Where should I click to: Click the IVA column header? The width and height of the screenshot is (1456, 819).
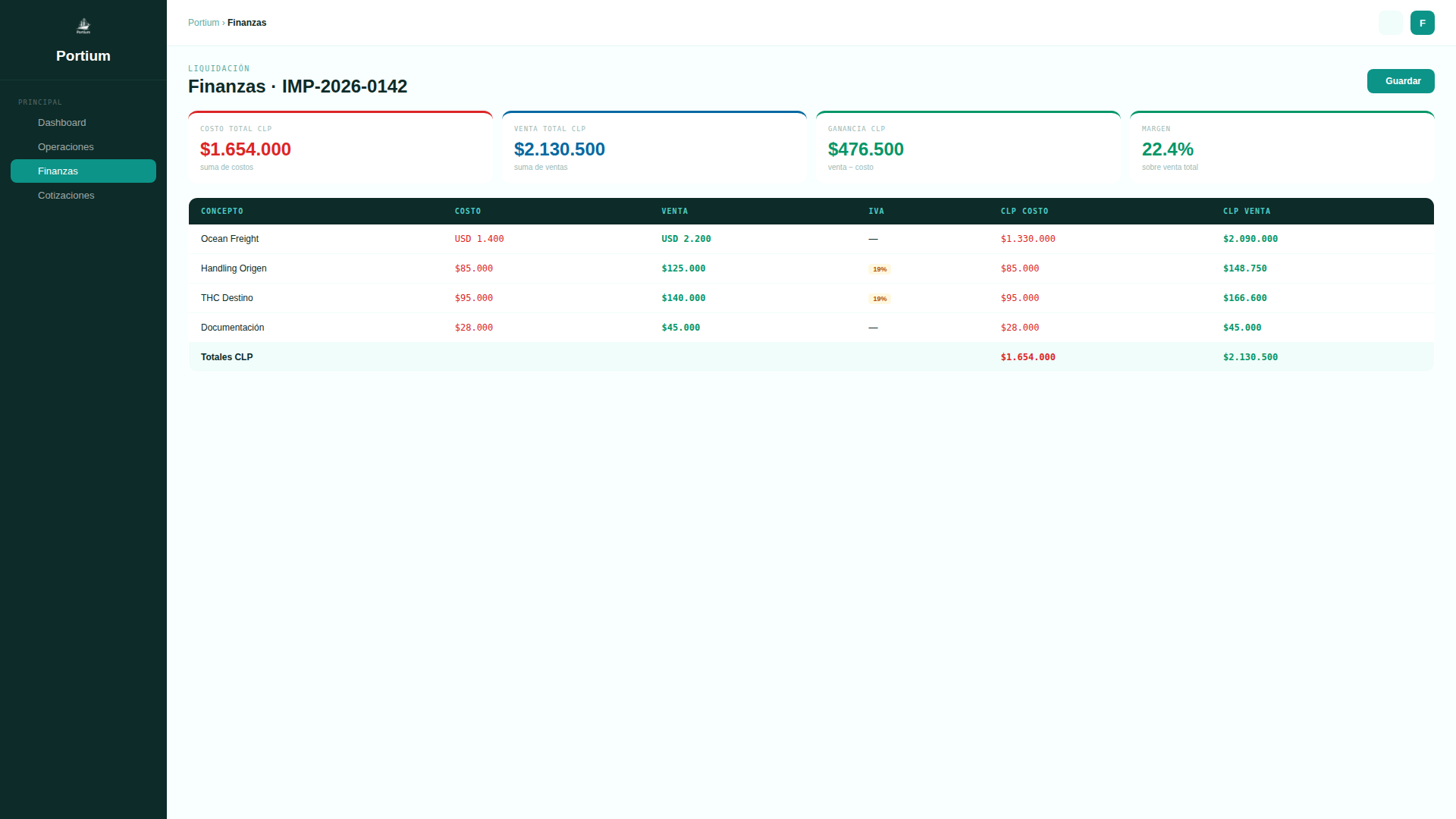[x=877, y=212]
